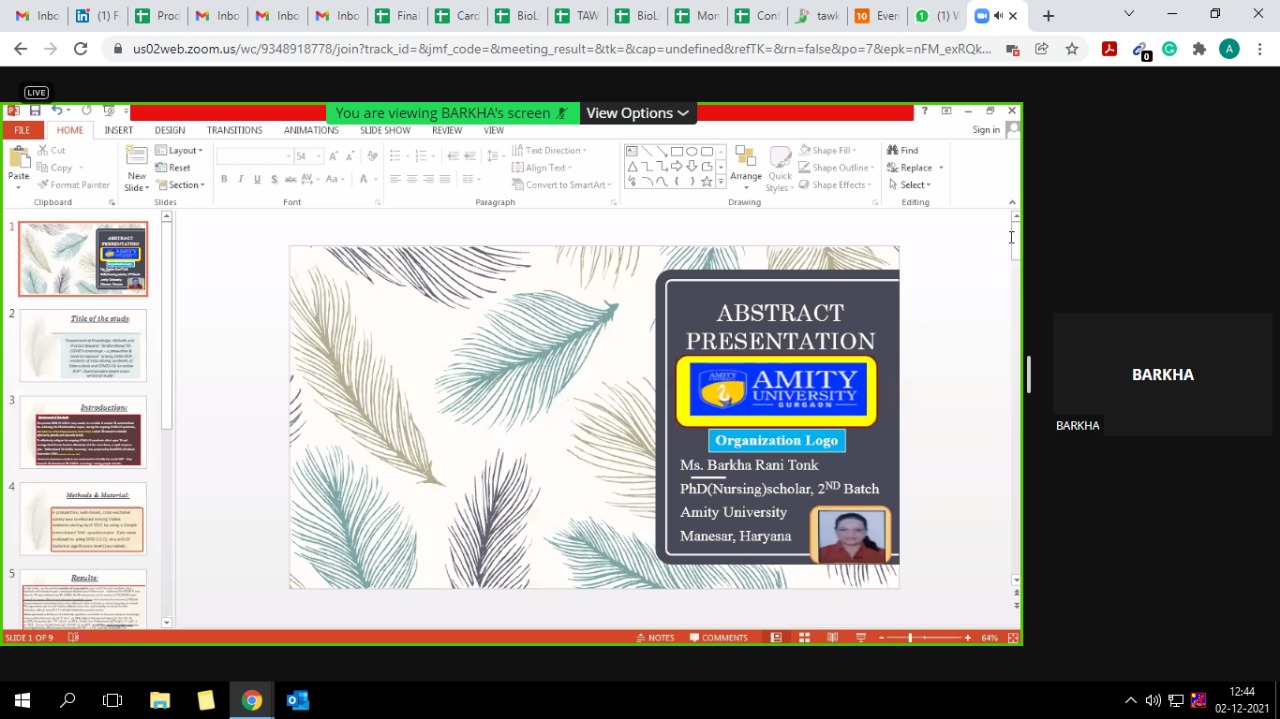Open the Layout dropdown
Image resolution: width=1280 pixels, height=719 pixels.
180,151
